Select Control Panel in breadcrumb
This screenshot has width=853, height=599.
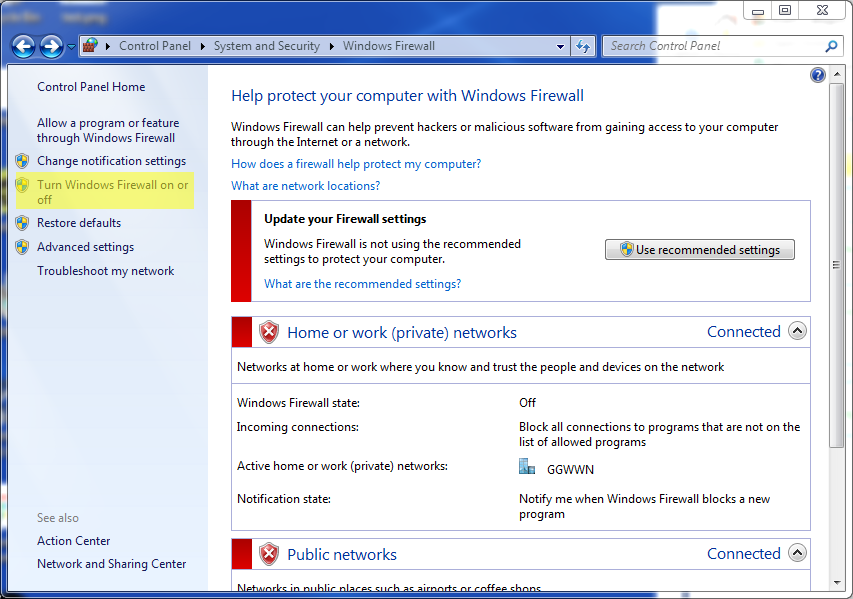155,46
